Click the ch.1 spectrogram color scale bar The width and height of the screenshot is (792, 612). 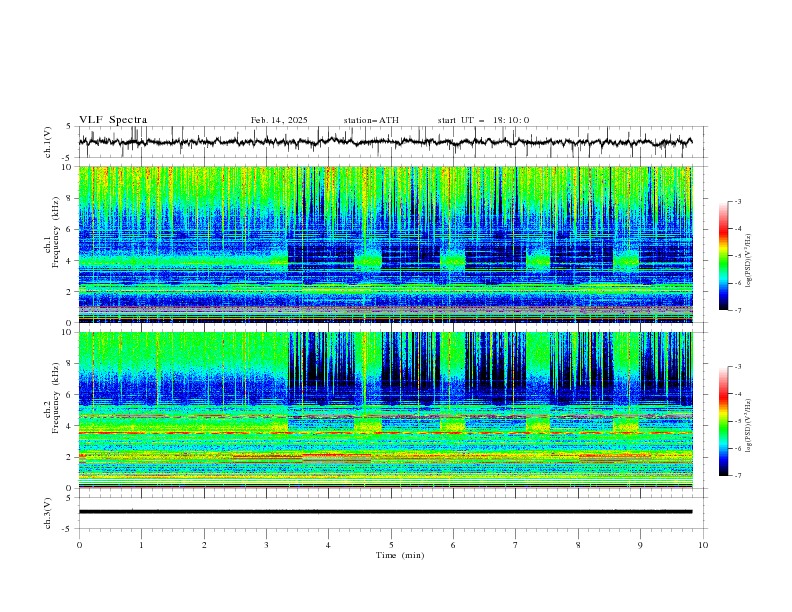point(723,256)
